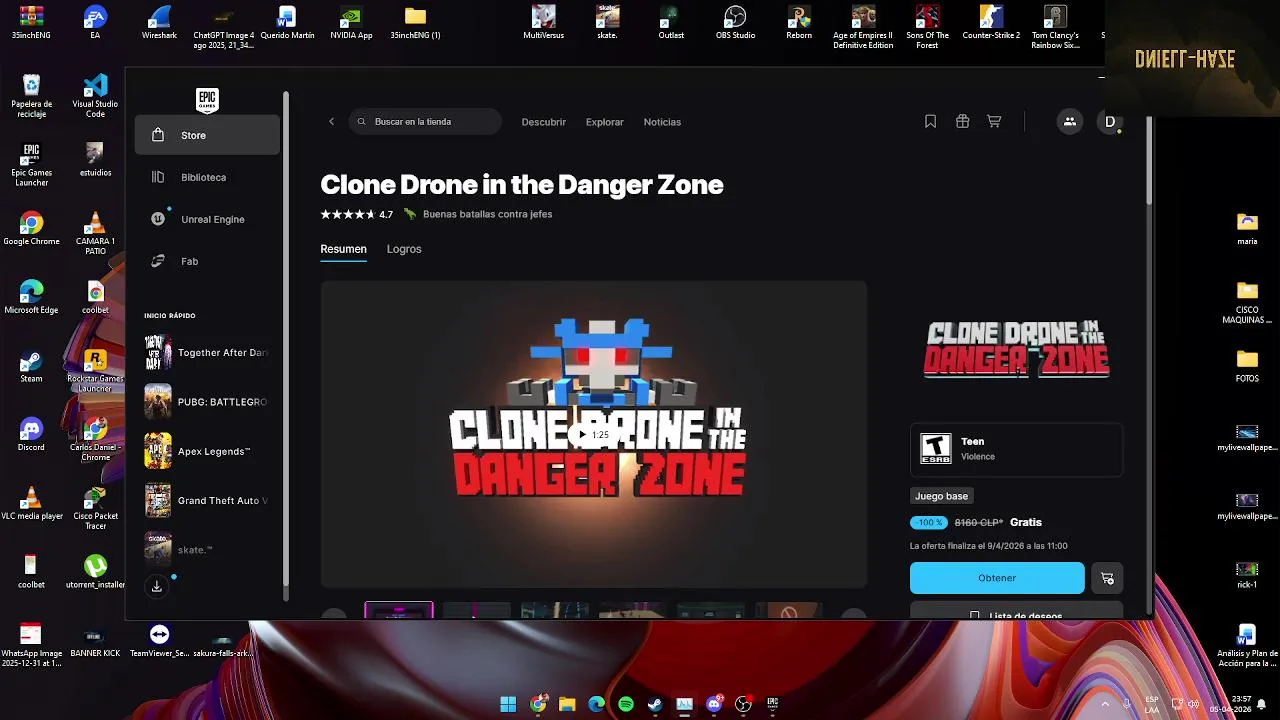Open Windows Start button

508,704
